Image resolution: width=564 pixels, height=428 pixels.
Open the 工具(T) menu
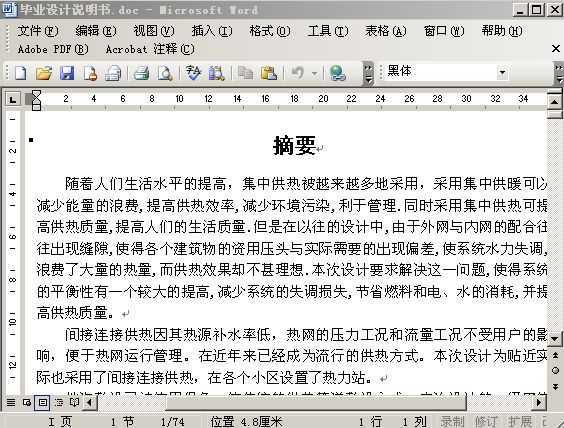click(x=328, y=31)
